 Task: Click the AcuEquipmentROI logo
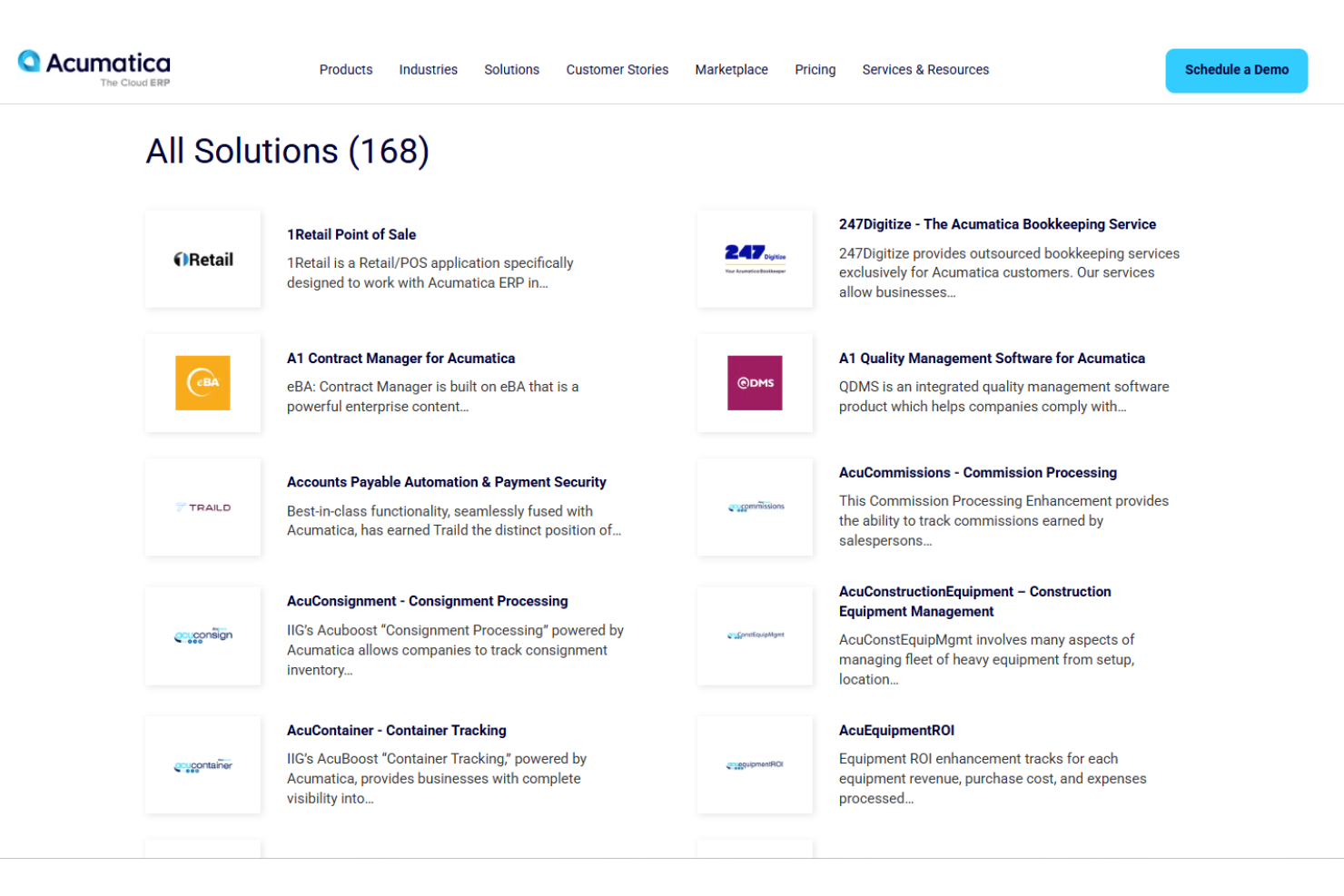point(755,765)
